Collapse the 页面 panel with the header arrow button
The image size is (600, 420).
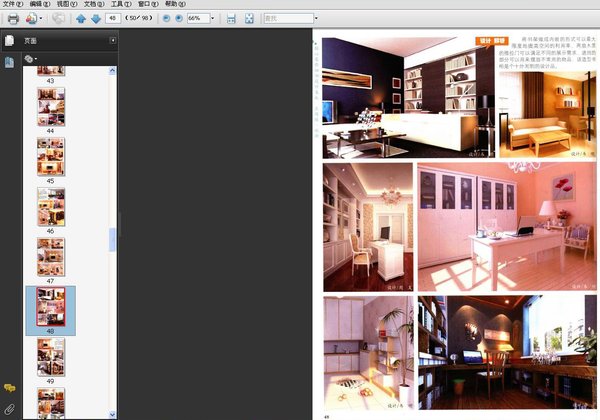[x=113, y=40]
